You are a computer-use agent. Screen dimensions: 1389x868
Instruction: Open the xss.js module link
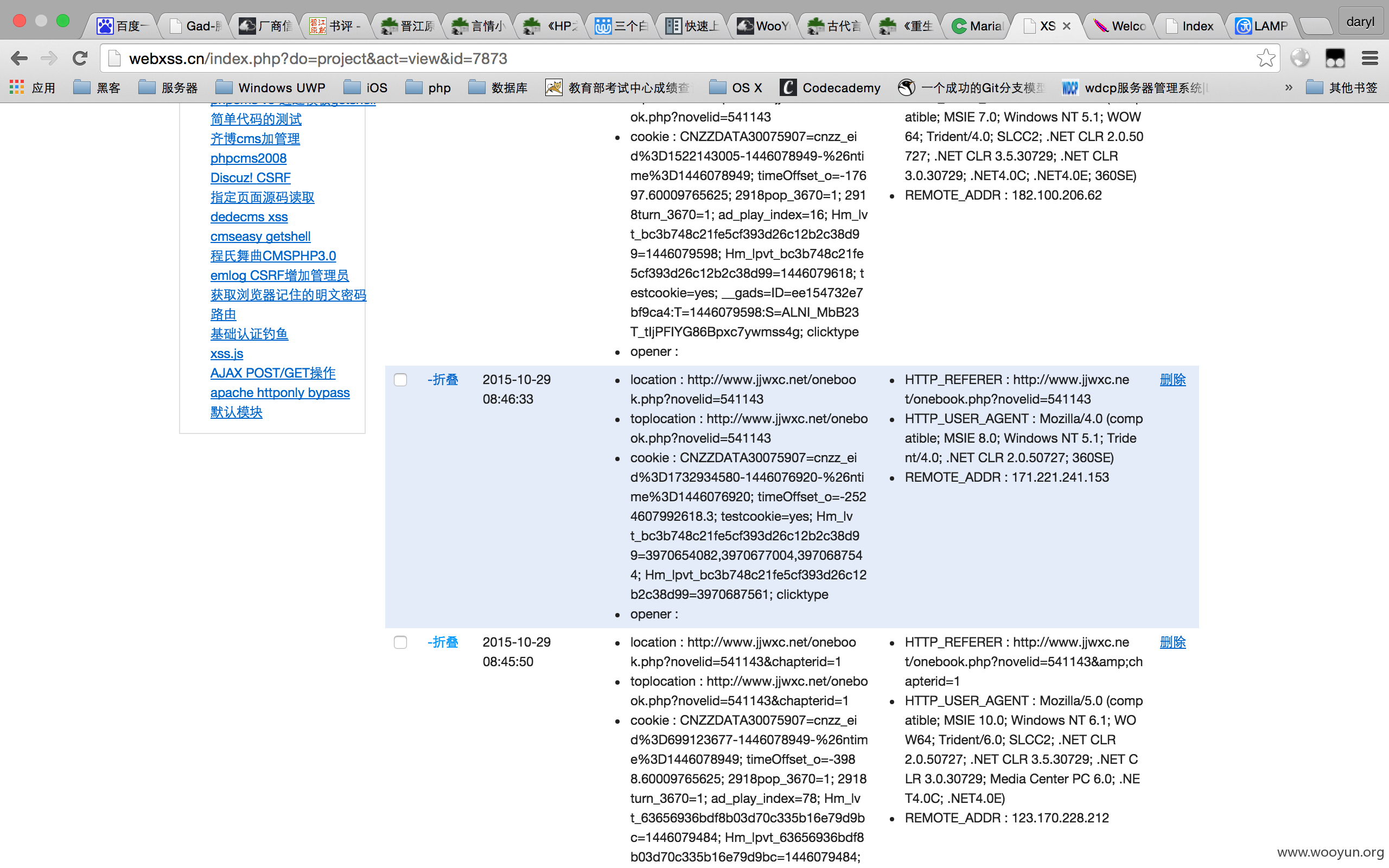(227, 353)
